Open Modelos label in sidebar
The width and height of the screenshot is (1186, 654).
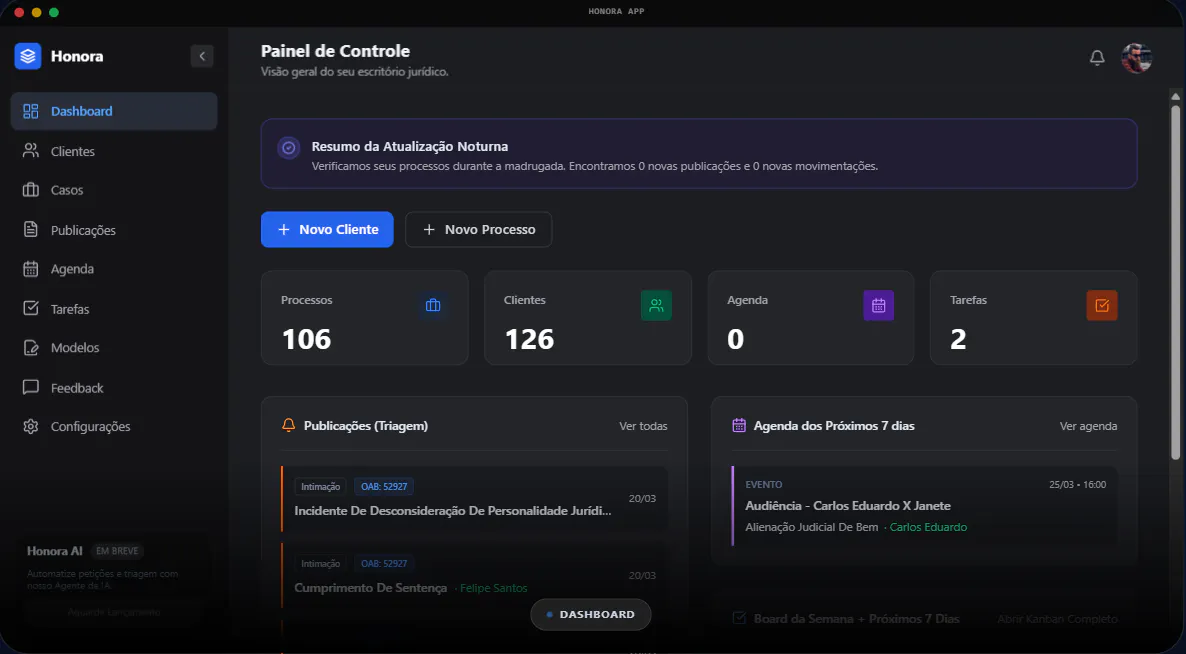[x=75, y=348]
